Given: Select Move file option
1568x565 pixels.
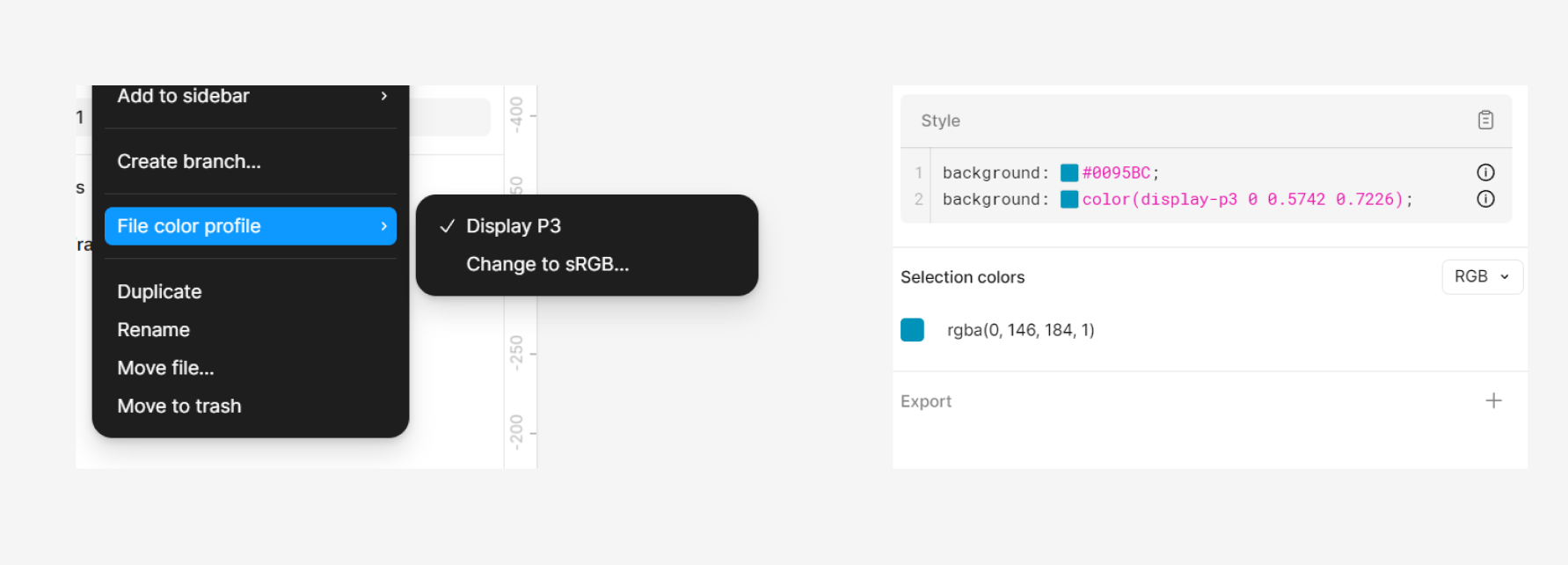Looking at the screenshot, I should (165, 368).
